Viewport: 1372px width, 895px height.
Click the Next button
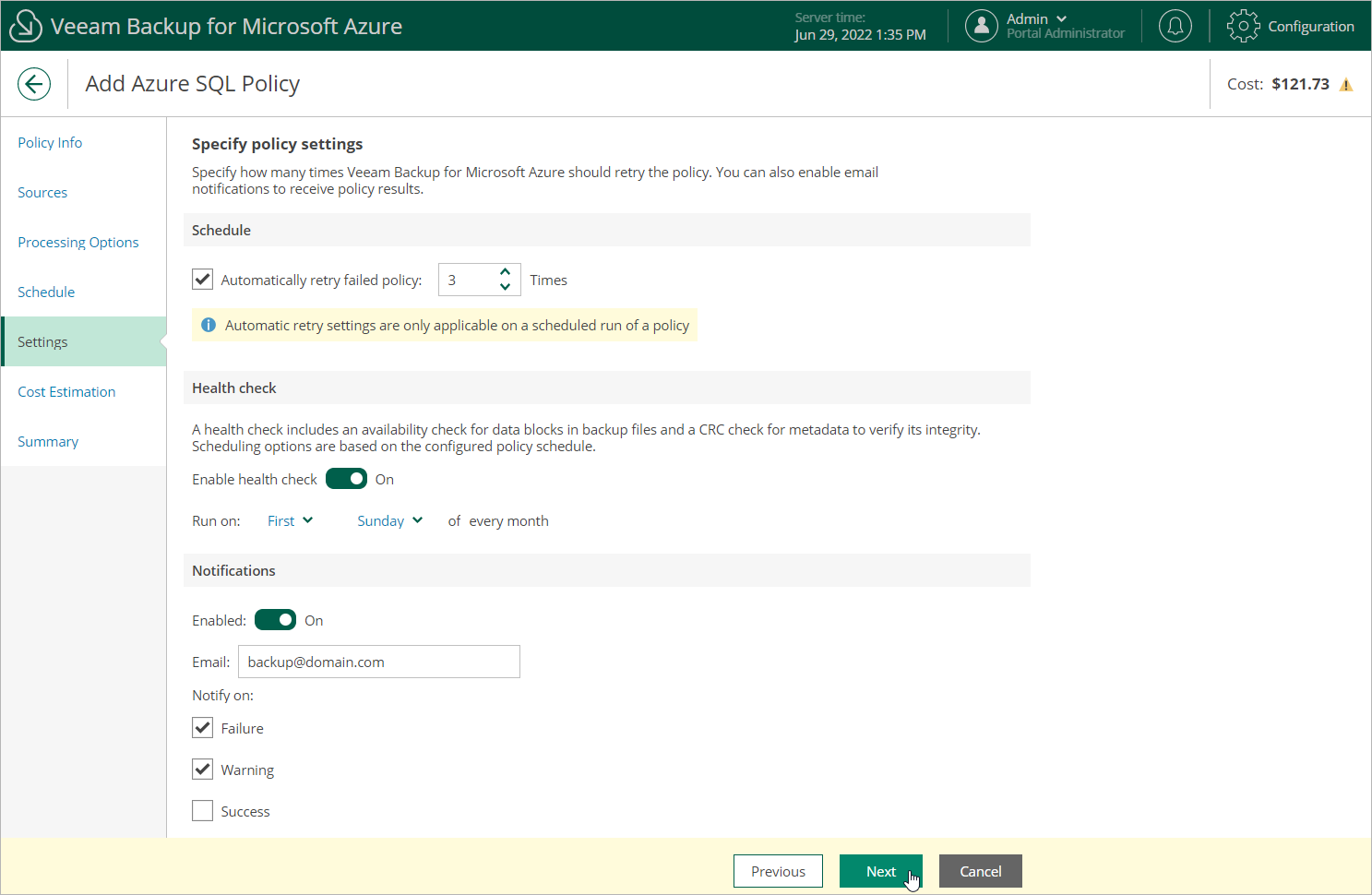point(881,871)
